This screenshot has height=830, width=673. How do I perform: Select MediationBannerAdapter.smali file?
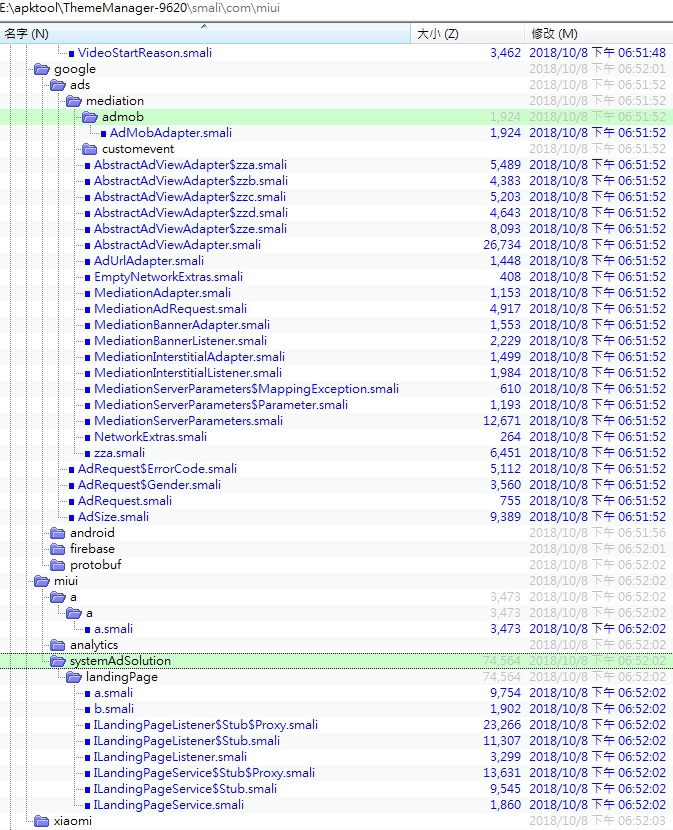(x=182, y=324)
